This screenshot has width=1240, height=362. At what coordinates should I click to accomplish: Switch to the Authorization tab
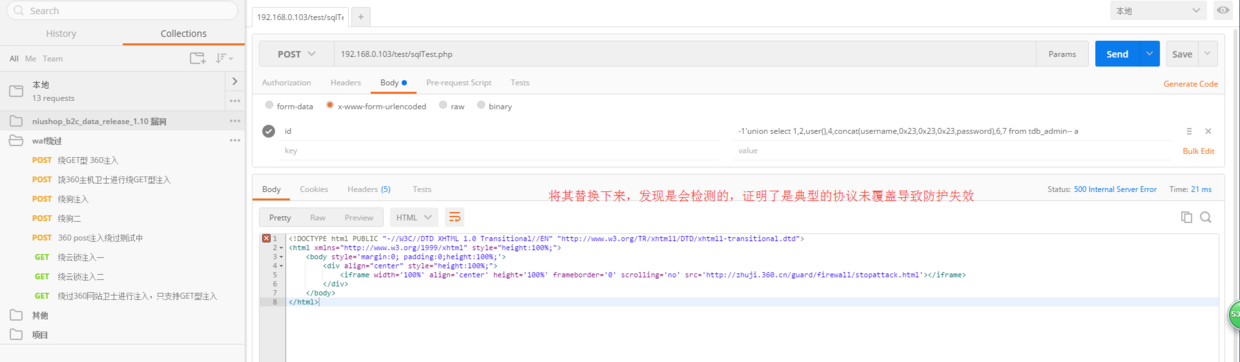[x=286, y=83]
